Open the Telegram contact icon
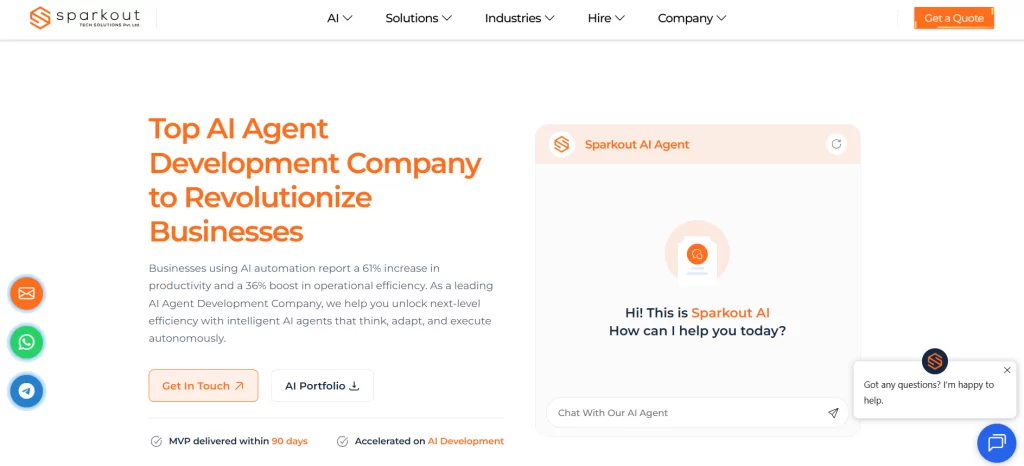 [26, 391]
